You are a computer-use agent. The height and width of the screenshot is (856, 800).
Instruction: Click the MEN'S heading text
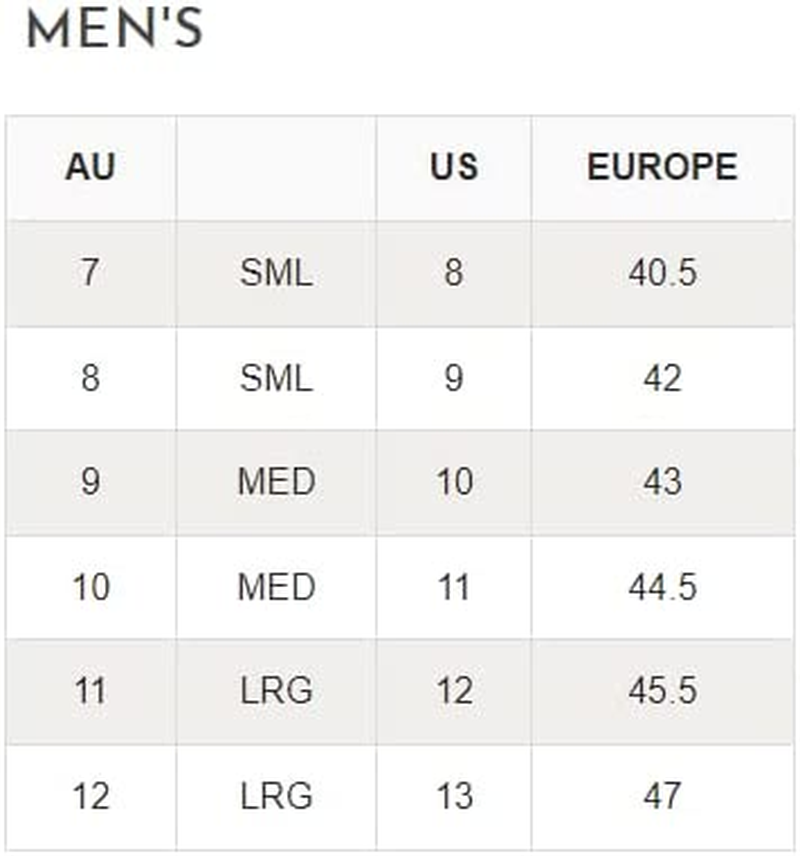click(114, 31)
